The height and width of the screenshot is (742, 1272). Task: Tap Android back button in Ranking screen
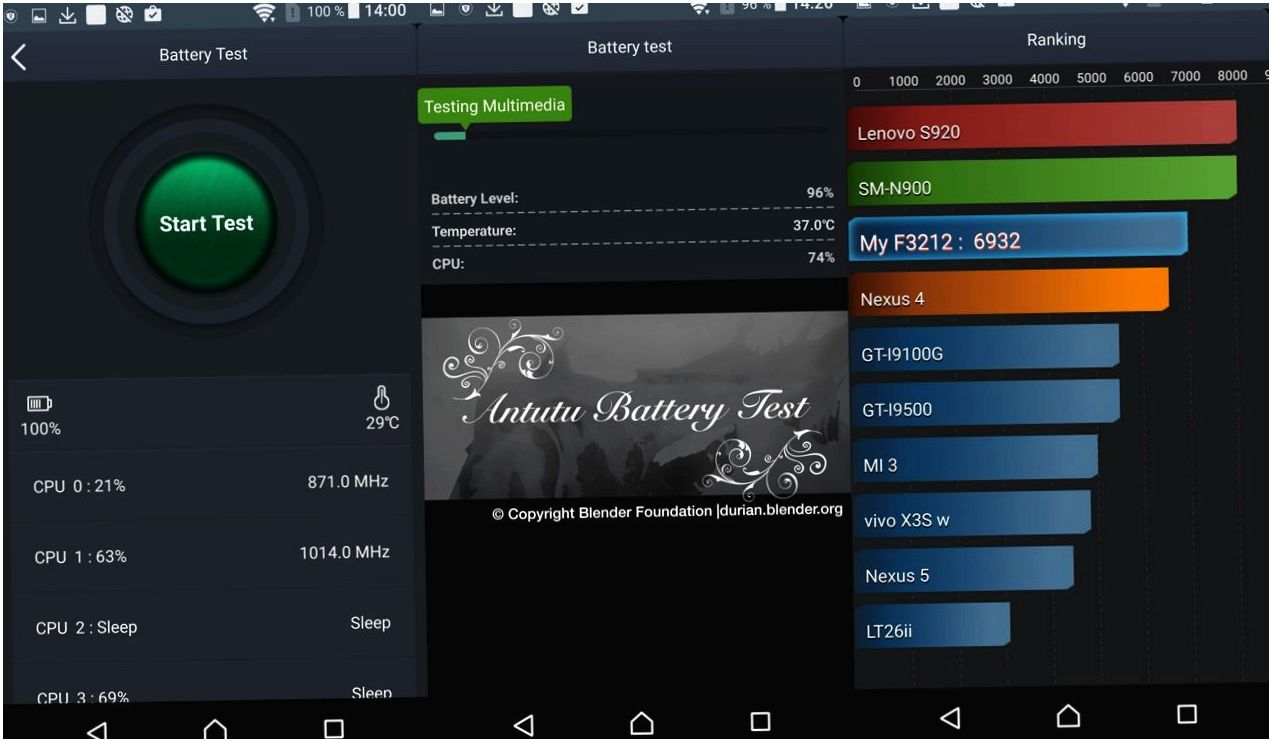click(950, 717)
